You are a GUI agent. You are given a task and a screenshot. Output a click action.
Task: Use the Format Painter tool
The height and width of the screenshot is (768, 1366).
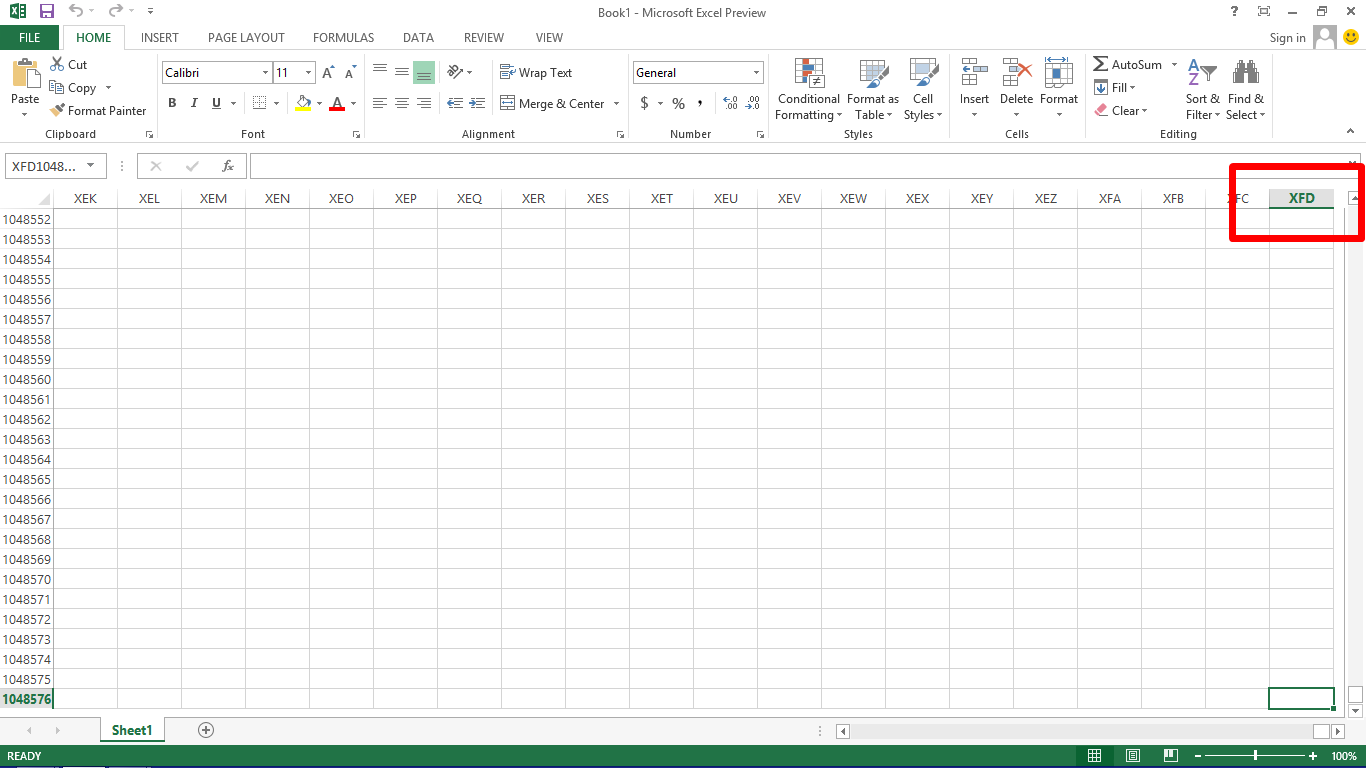coord(98,110)
